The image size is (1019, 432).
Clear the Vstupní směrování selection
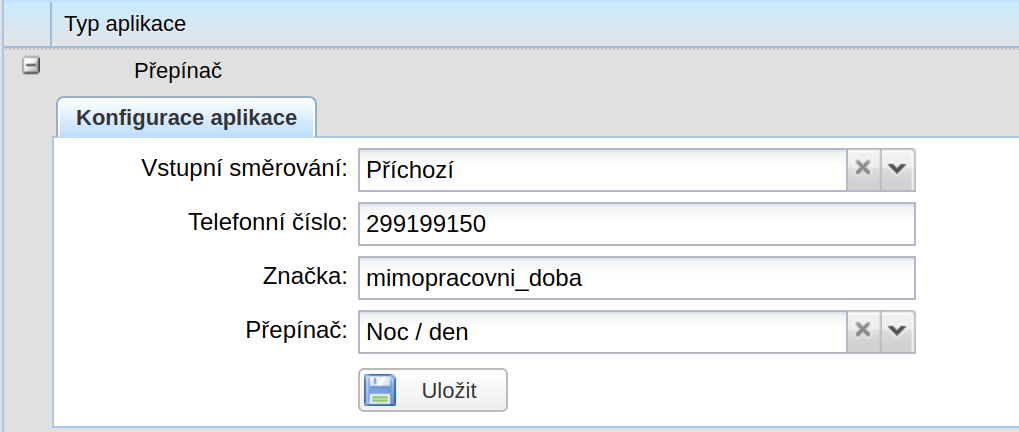point(863,170)
